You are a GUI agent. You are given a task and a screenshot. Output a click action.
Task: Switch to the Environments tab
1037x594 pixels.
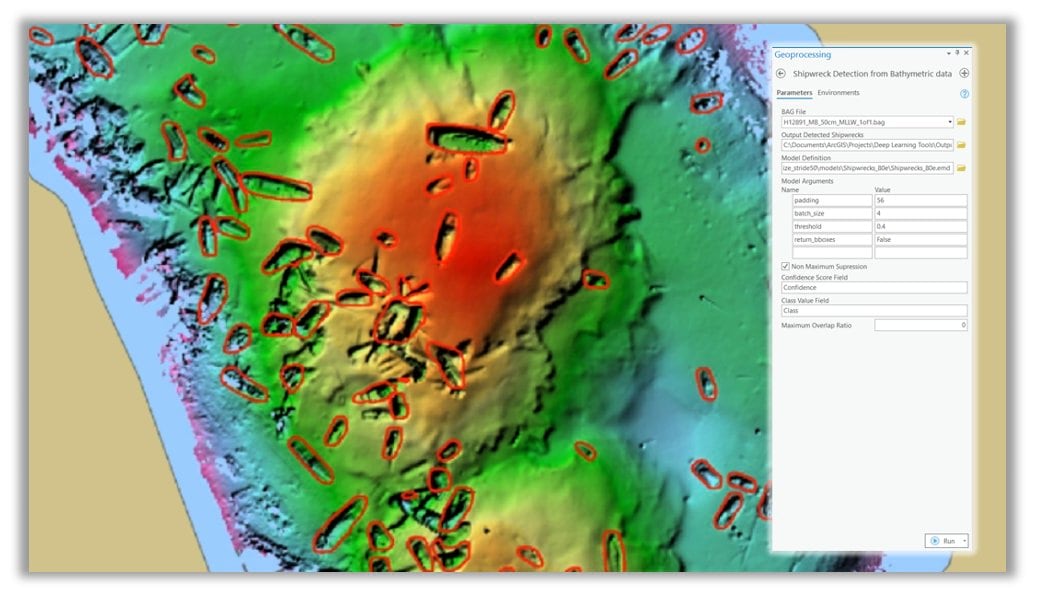point(838,93)
